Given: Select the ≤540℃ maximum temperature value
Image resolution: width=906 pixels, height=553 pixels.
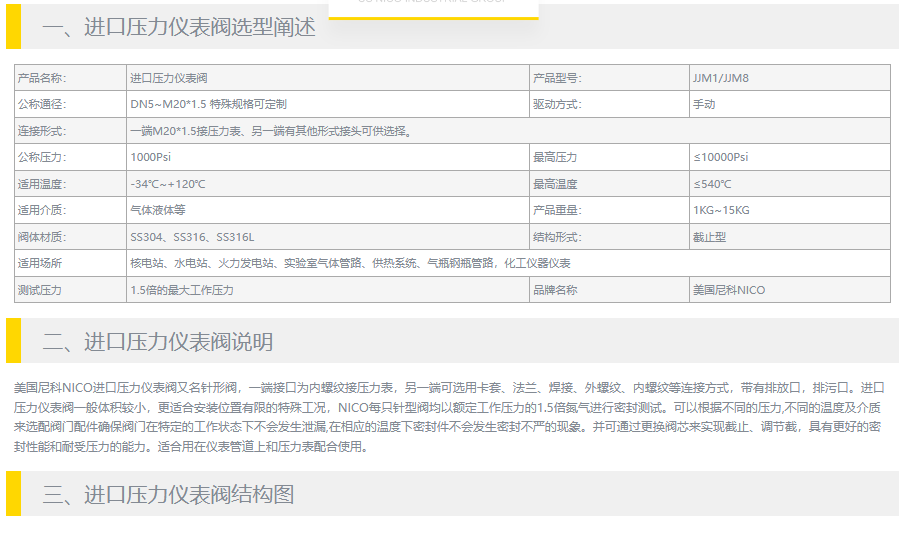Looking at the screenshot, I should [712, 184].
